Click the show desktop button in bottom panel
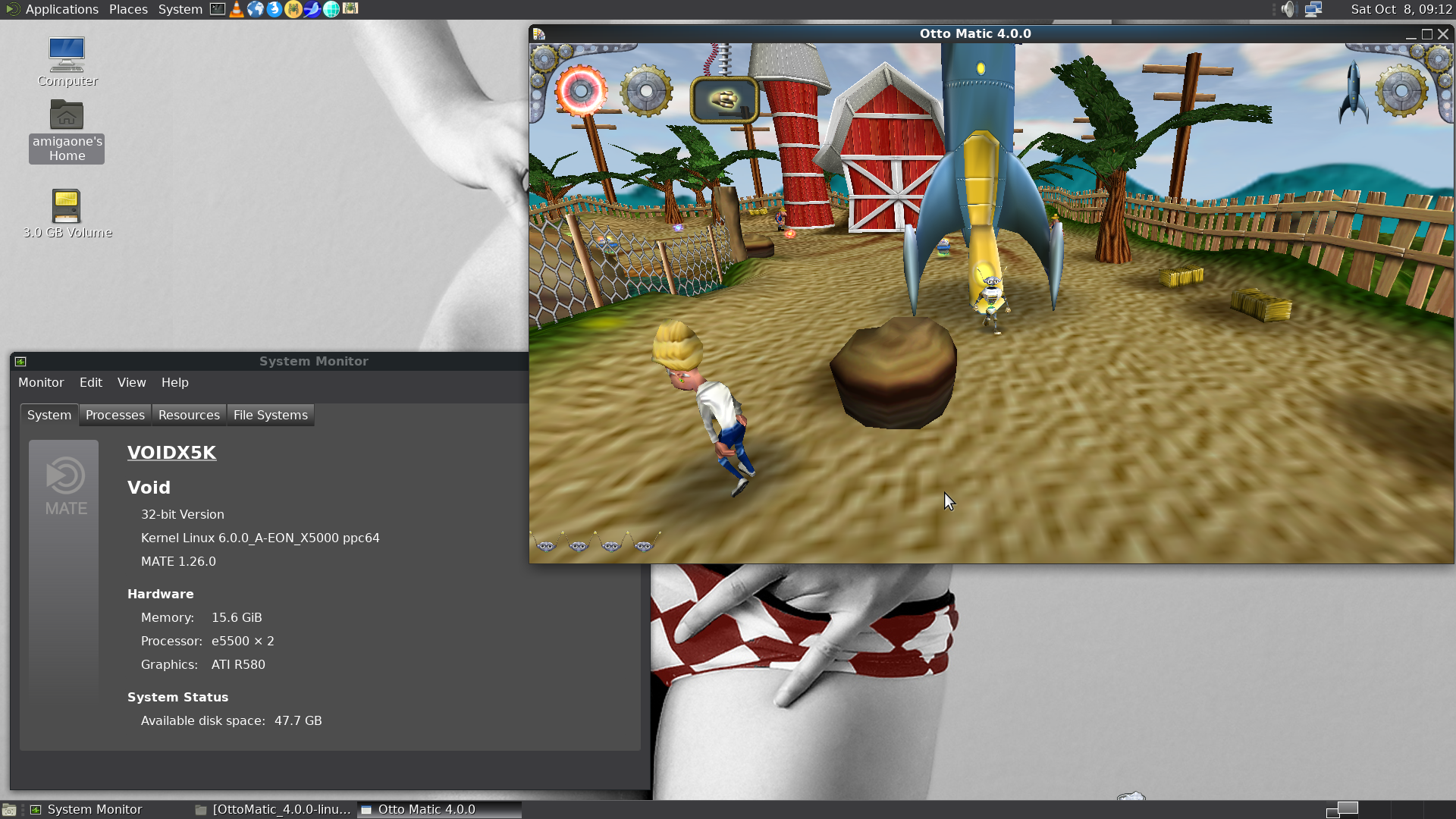1456x819 pixels. (9, 810)
